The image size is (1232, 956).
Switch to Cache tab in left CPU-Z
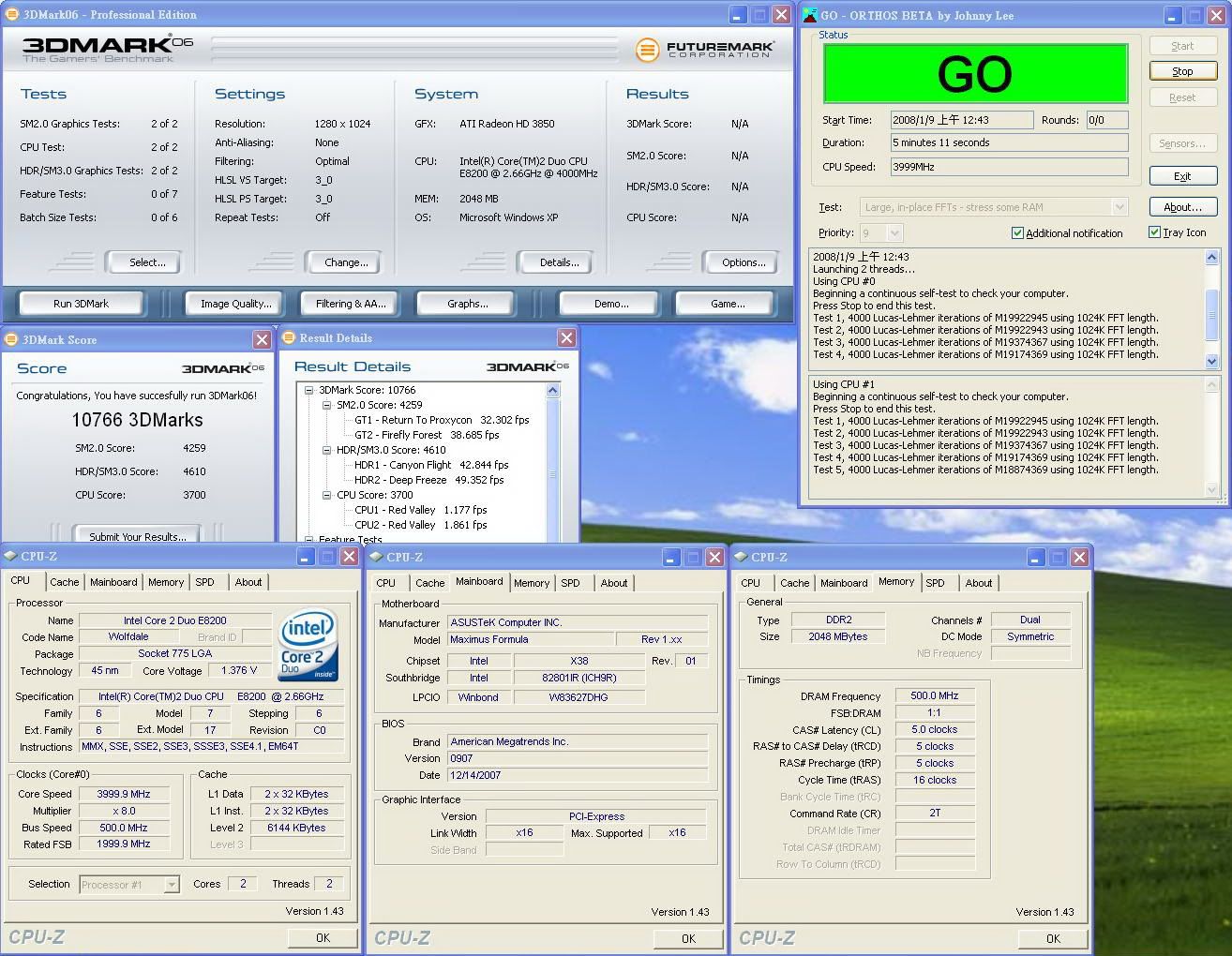click(x=65, y=582)
